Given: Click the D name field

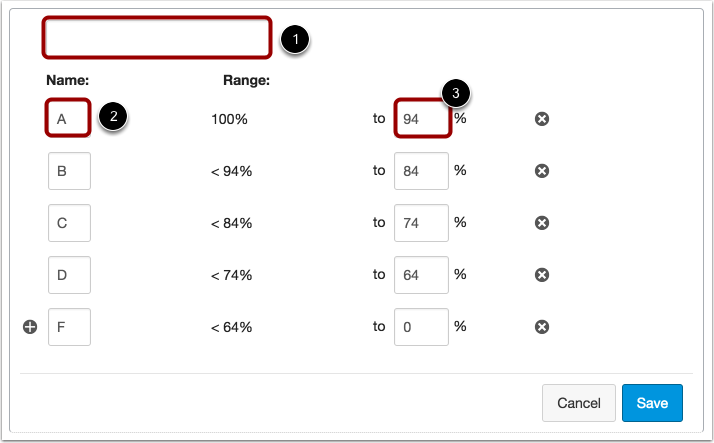Looking at the screenshot, I should pyautogui.click(x=69, y=275).
